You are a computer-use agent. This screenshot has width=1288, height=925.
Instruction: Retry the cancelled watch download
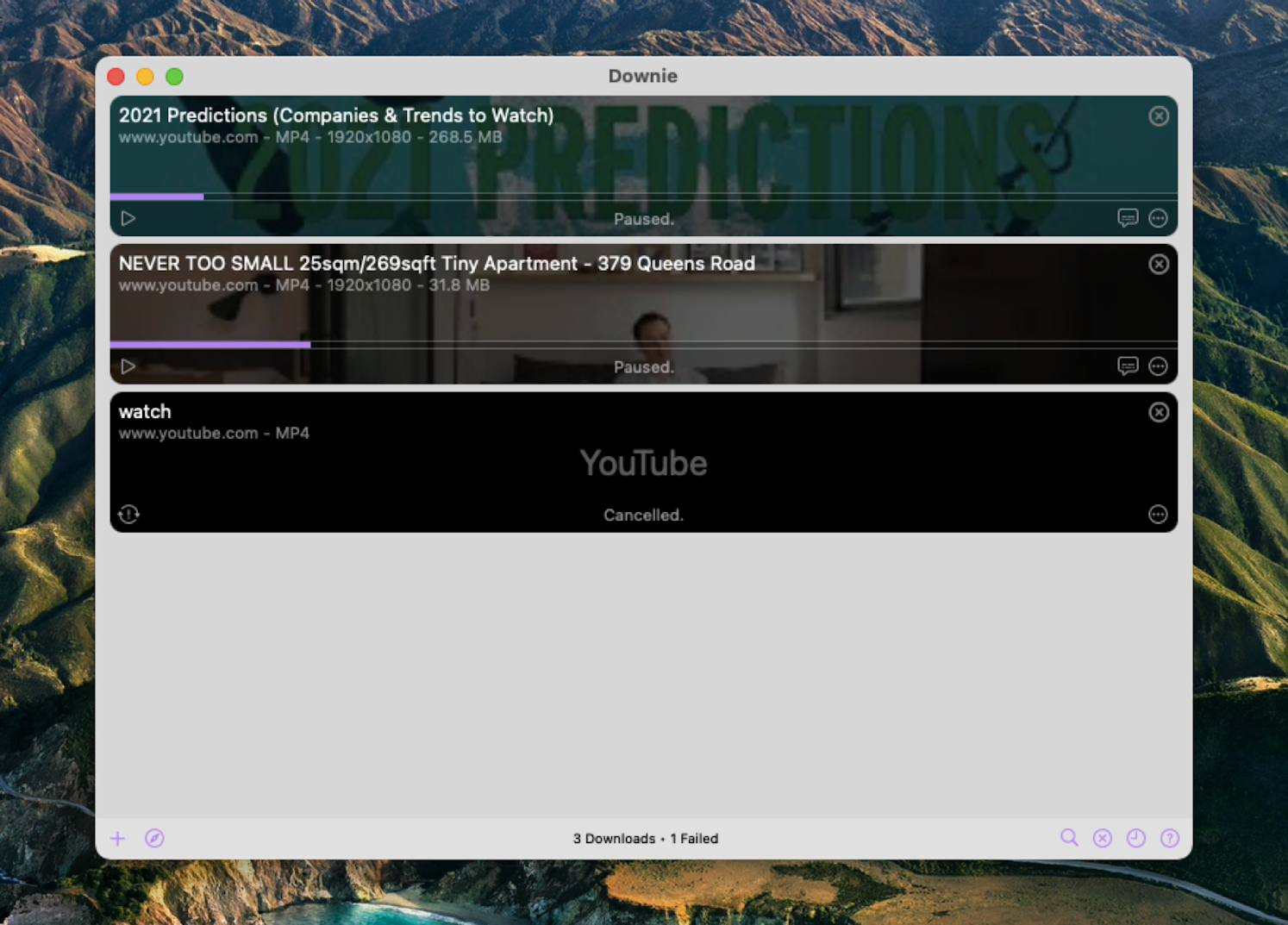click(128, 515)
